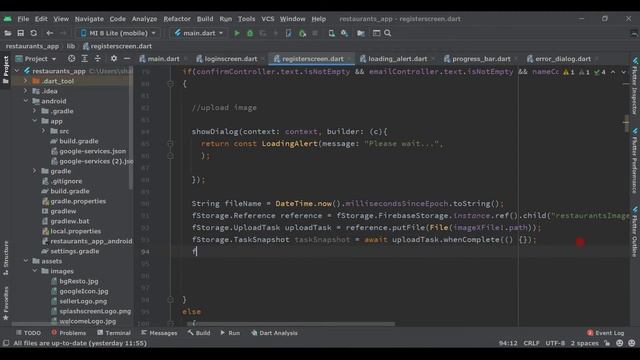The height and width of the screenshot is (360, 640).
Task: Click the 2 spaces indent setting
Action: point(584,343)
